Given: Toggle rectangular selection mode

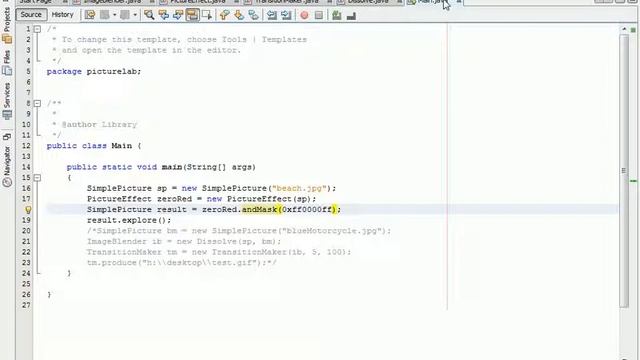Looking at the screenshot, I should [207, 15].
